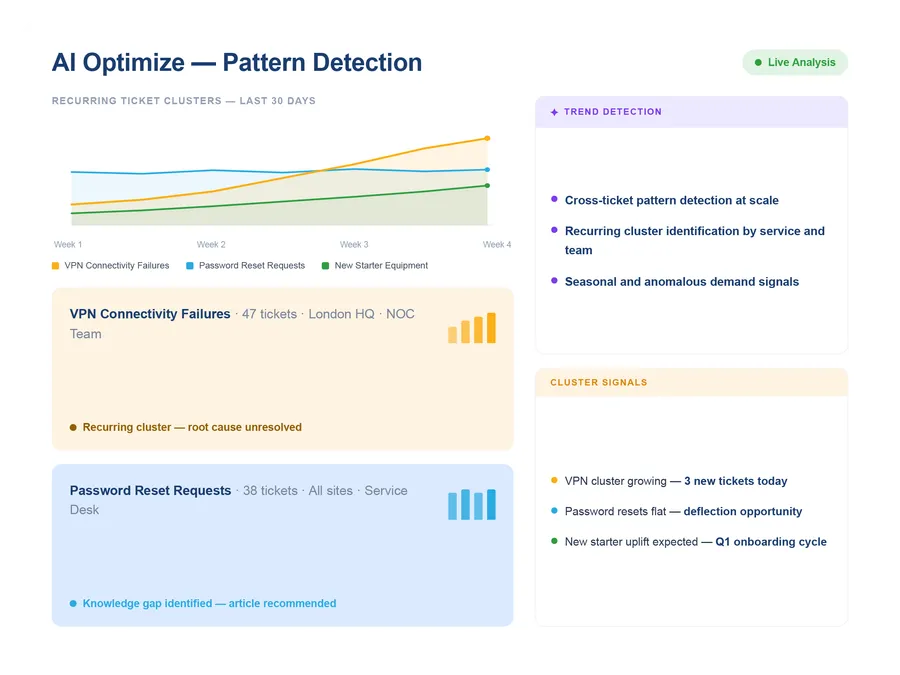Select the New Starter Equipment legend swatch
This screenshot has width=900, height=675.
pyautogui.click(x=325, y=266)
